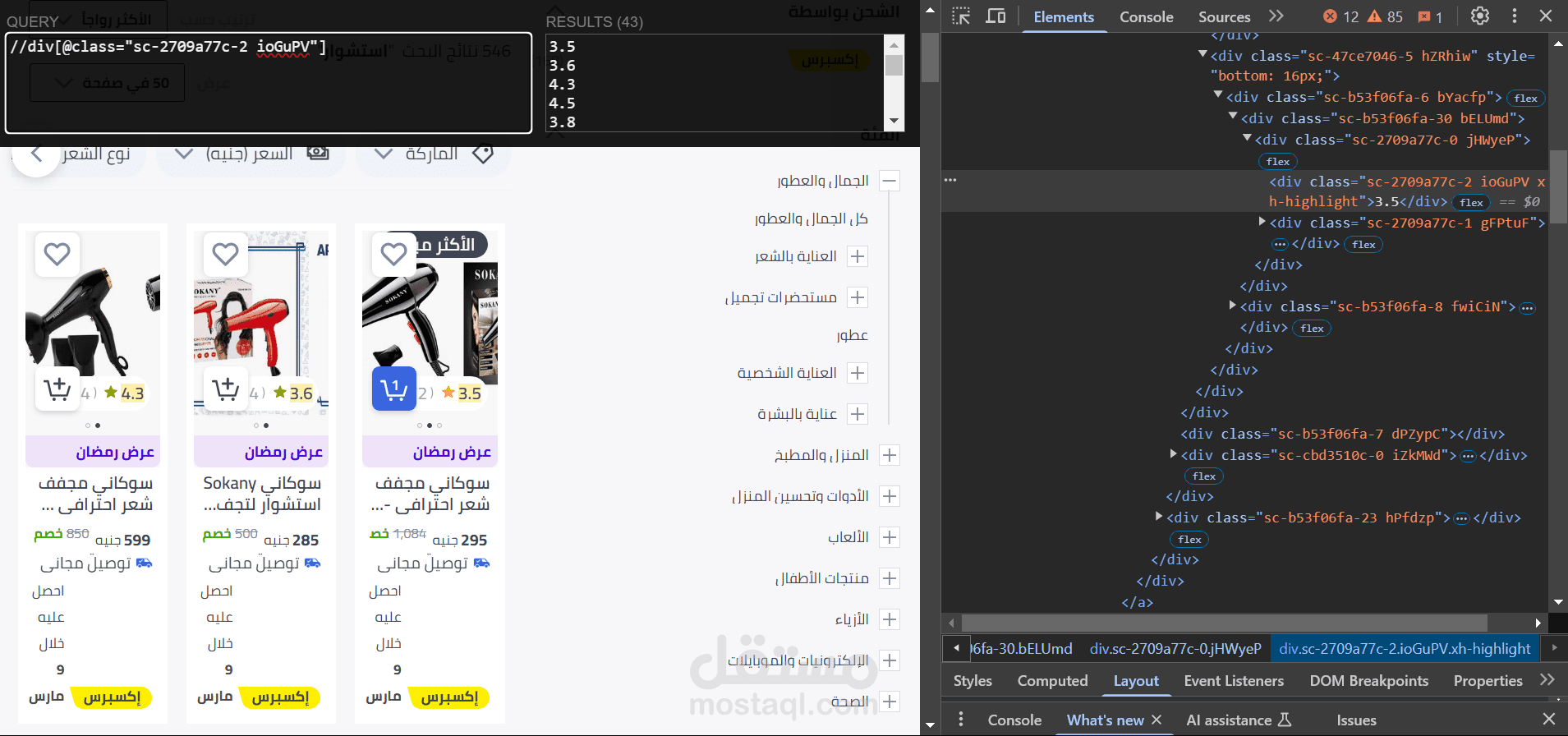Click the DOM tree horizontal scrollbar
The image size is (1568, 736).
pyautogui.click(x=1224, y=623)
